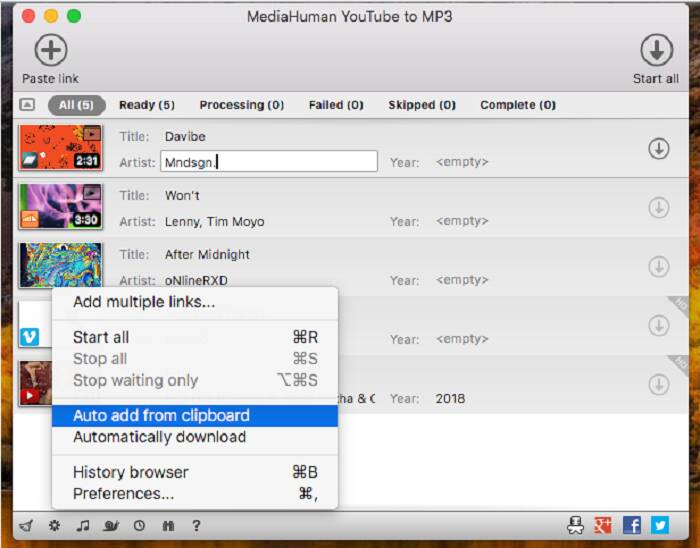The width and height of the screenshot is (700, 548).
Task: Click the Artist field containing Mndsgn.
Action: coord(269,162)
